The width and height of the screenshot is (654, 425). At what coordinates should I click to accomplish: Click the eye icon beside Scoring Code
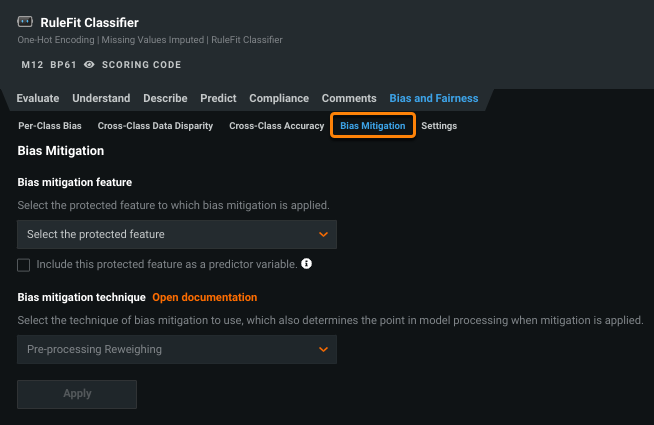pyautogui.click(x=89, y=64)
